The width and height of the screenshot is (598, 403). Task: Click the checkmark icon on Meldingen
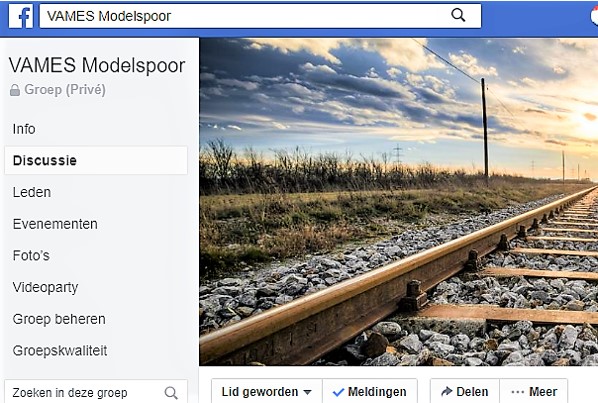338,392
